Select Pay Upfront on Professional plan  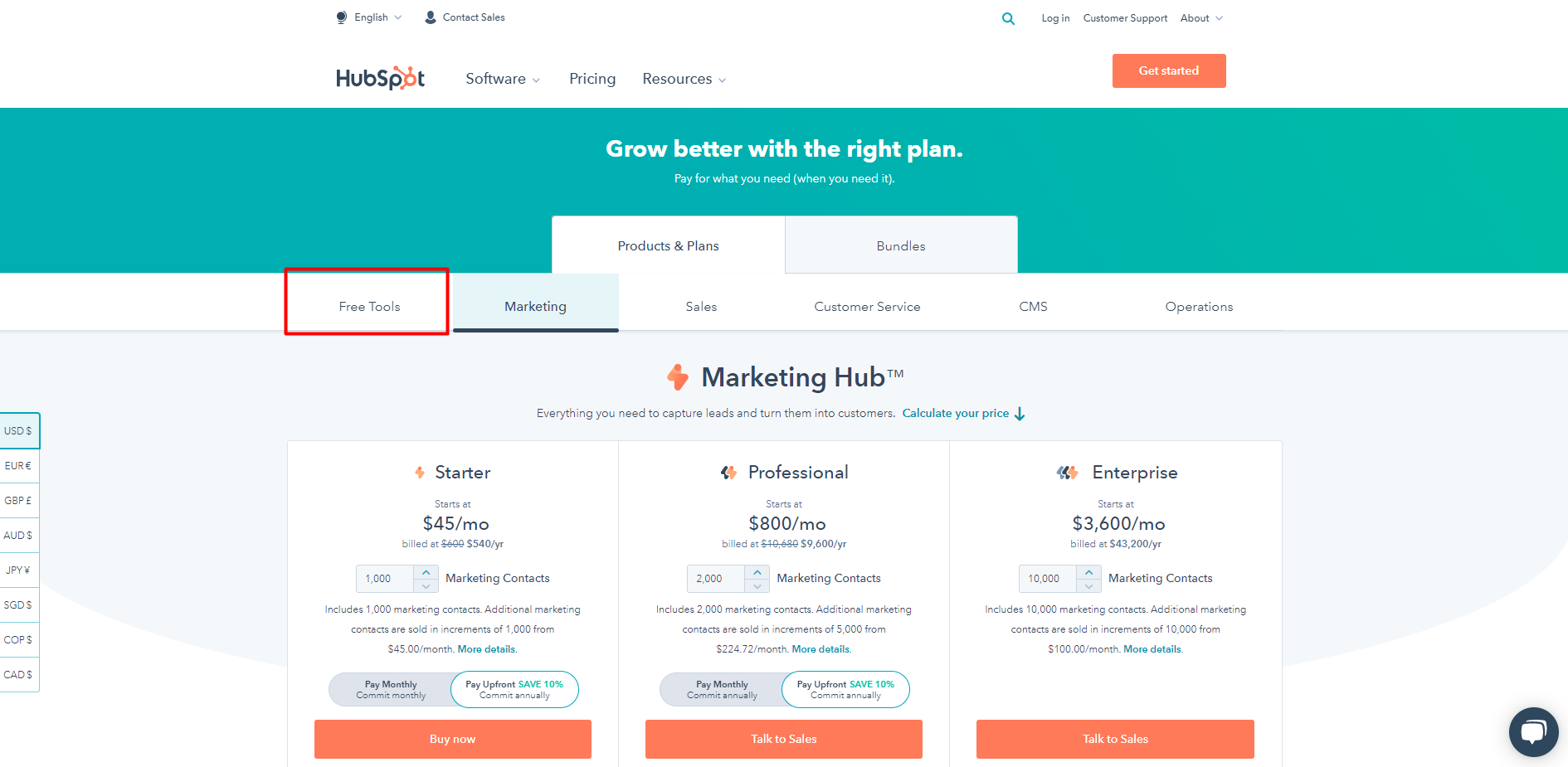845,690
